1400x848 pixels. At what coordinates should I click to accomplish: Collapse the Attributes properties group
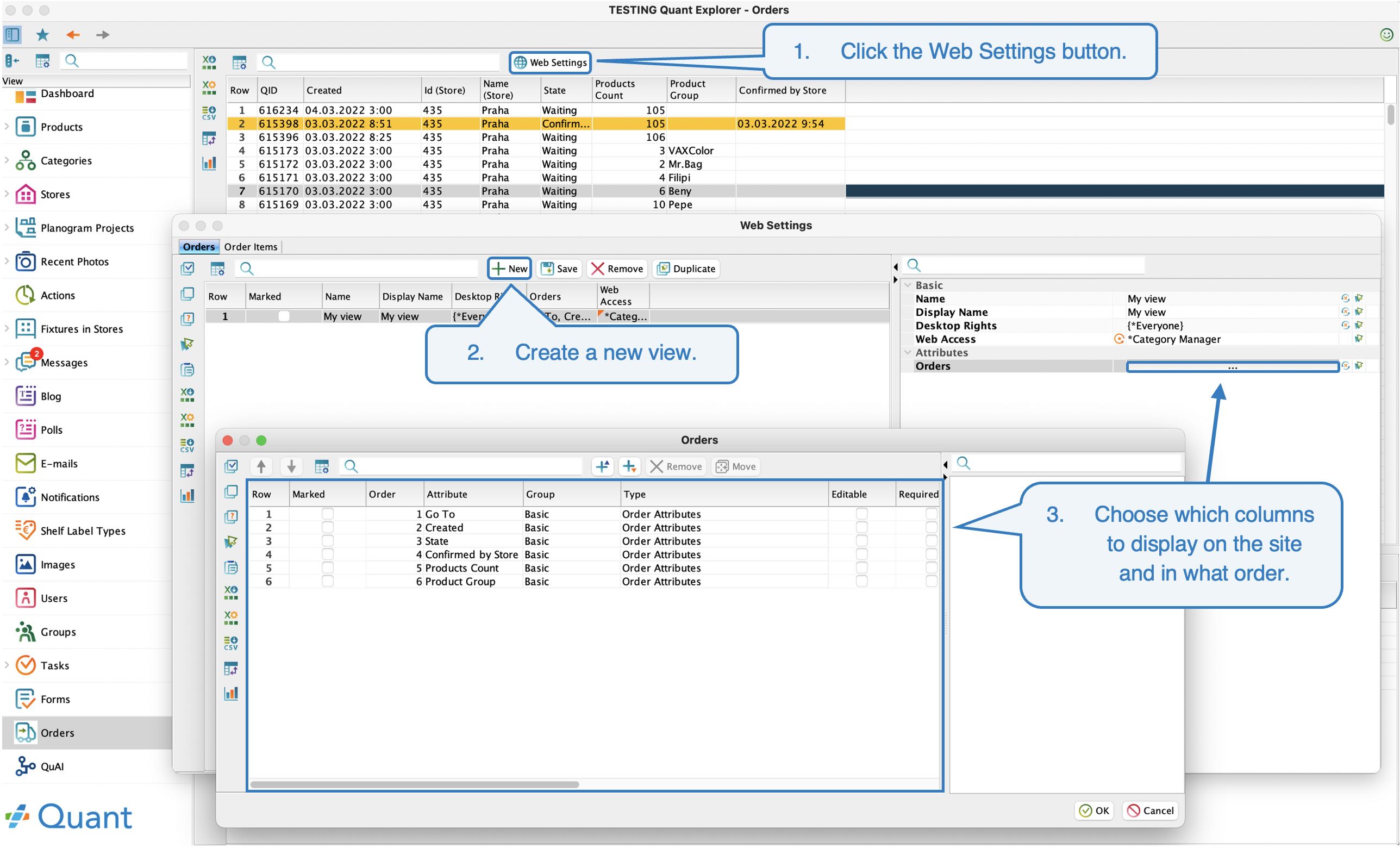908,352
